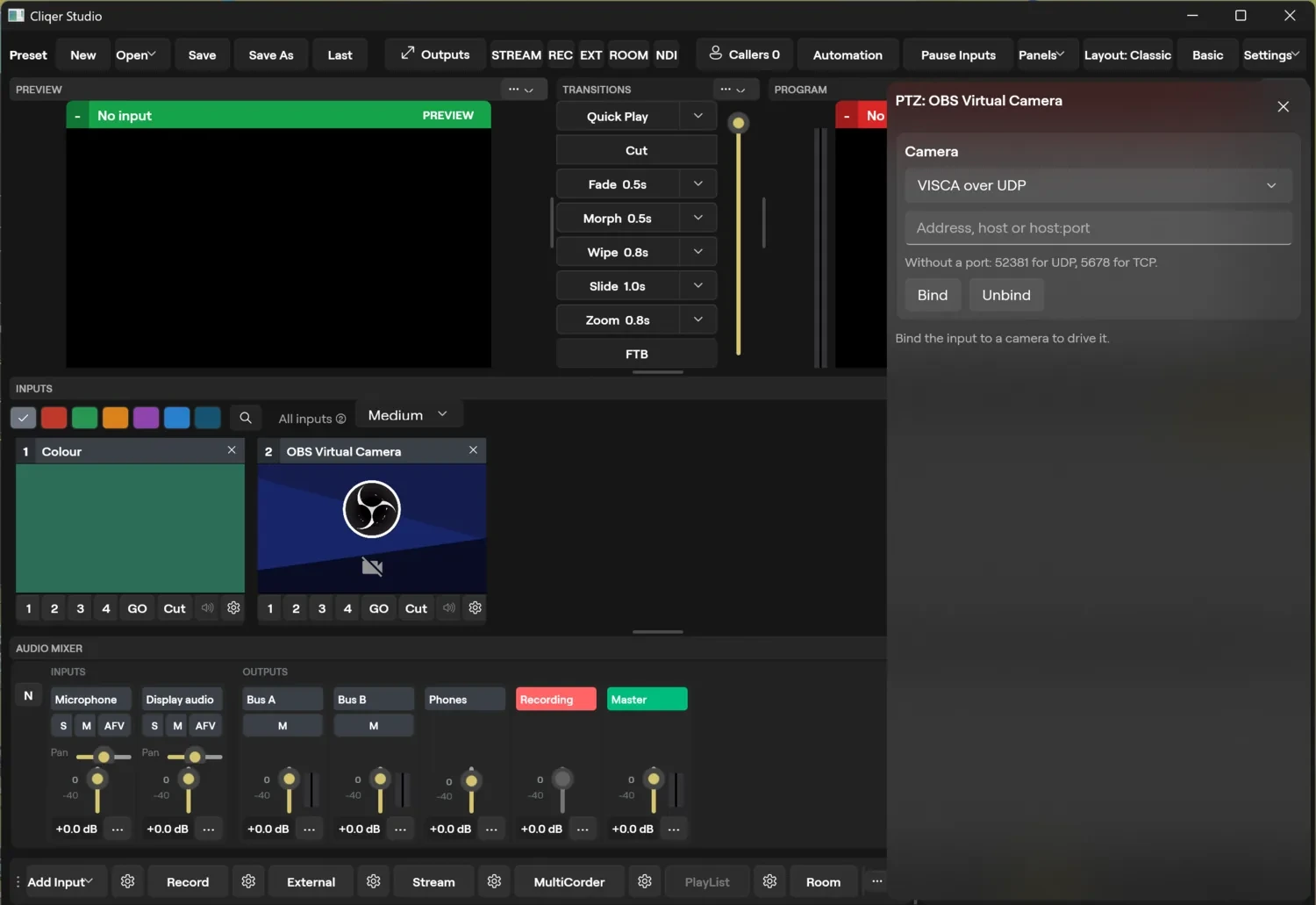Open Master channel ellipsis options
1316x905 pixels.
click(x=674, y=829)
